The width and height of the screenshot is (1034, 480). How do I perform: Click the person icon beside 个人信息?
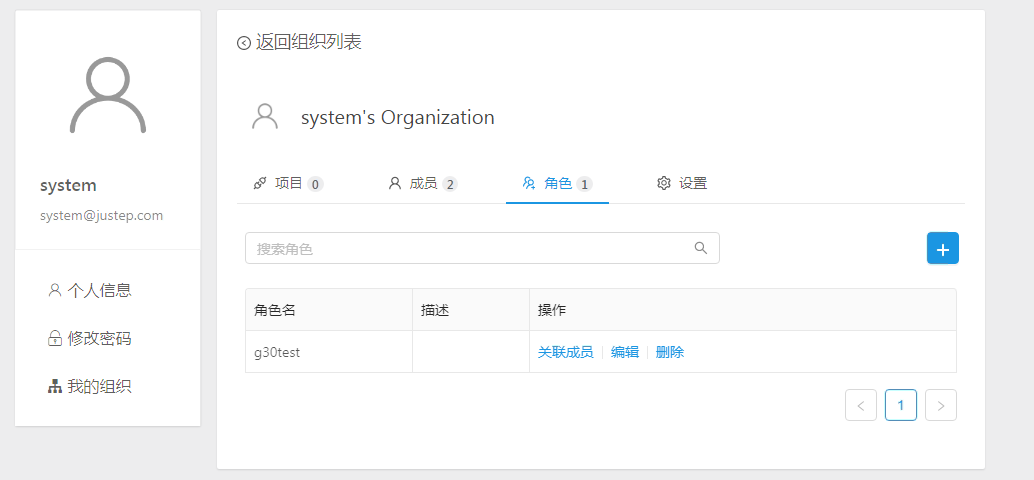click(55, 290)
